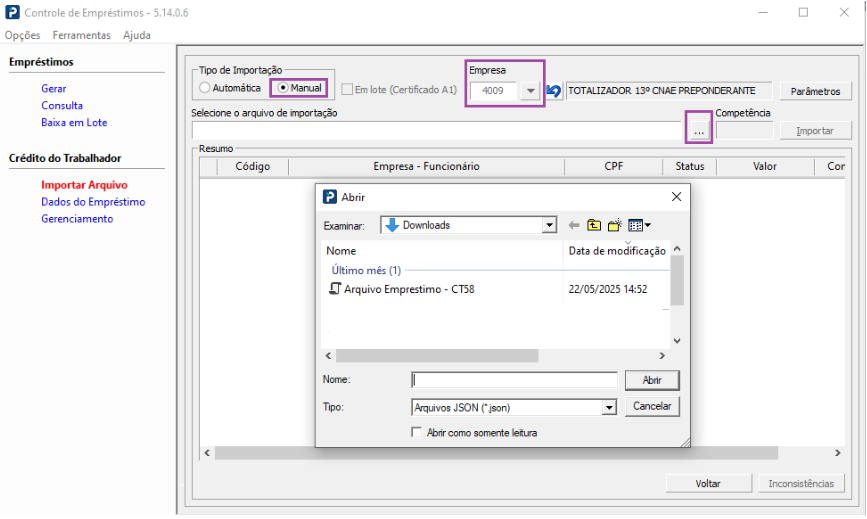
Task: Click Data de modificação column header
Action: (617, 251)
